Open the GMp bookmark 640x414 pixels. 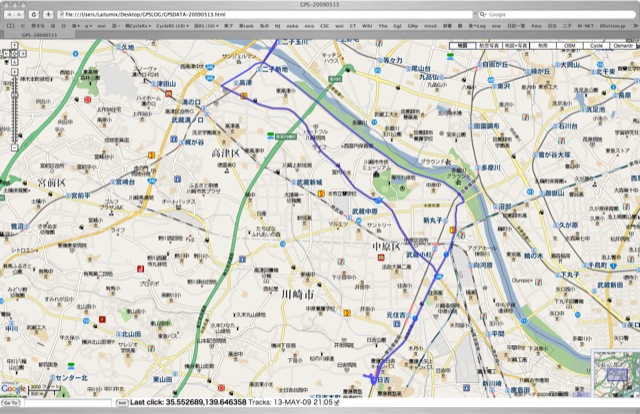(412, 26)
